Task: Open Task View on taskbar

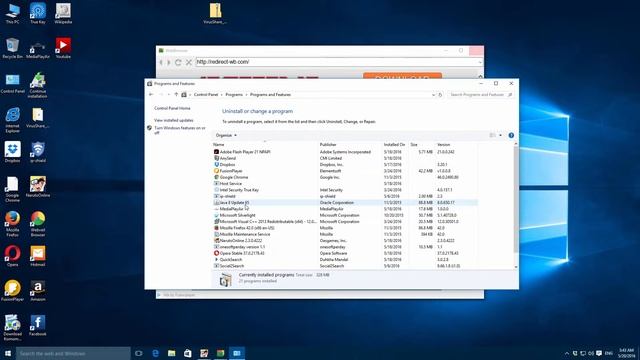Action: [138, 353]
